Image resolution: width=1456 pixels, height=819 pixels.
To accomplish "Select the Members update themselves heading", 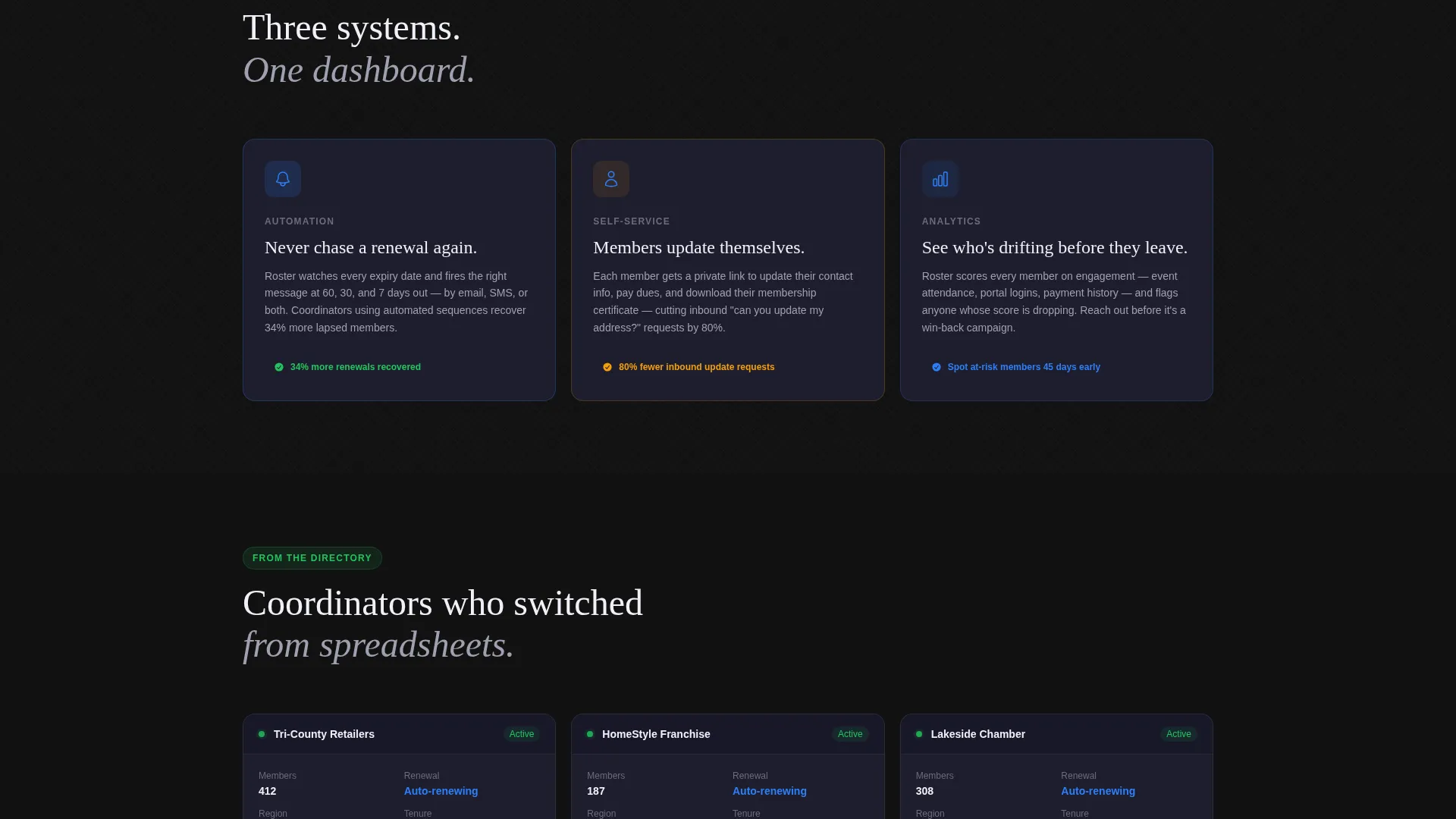I will pyautogui.click(x=699, y=247).
